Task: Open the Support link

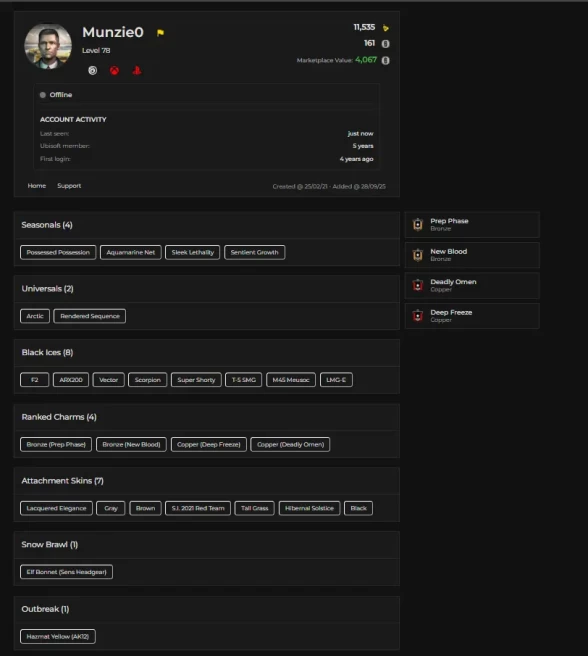Action: coord(69,186)
